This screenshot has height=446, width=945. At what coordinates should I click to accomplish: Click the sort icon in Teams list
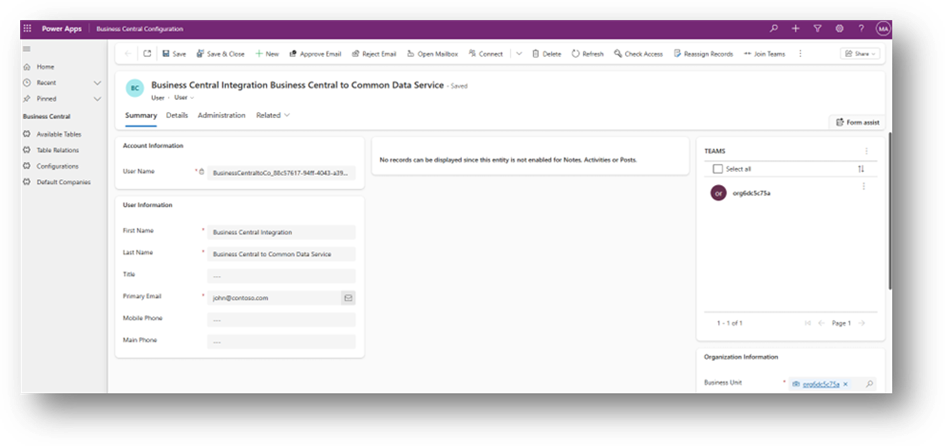861,169
